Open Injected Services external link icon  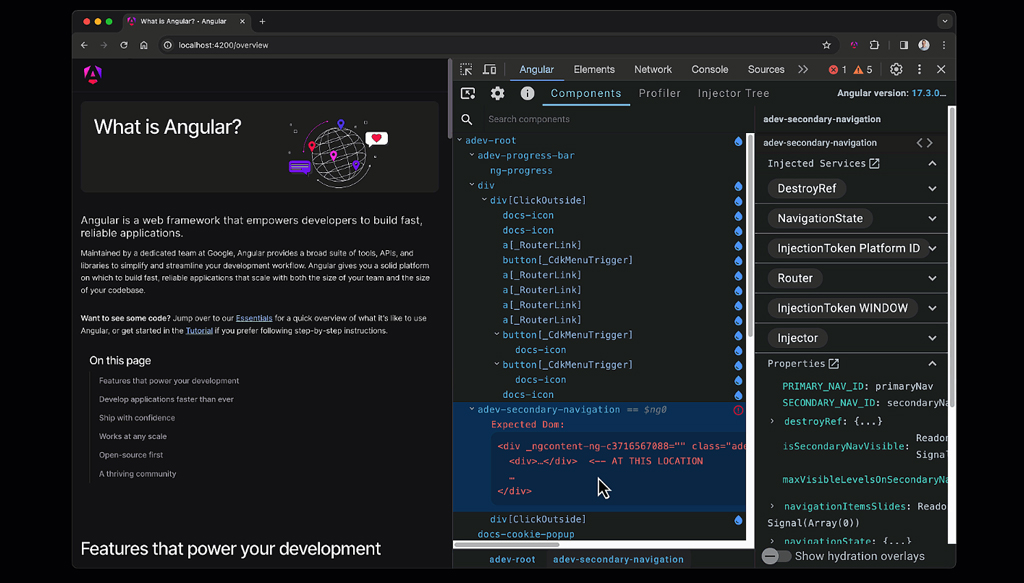874,164
